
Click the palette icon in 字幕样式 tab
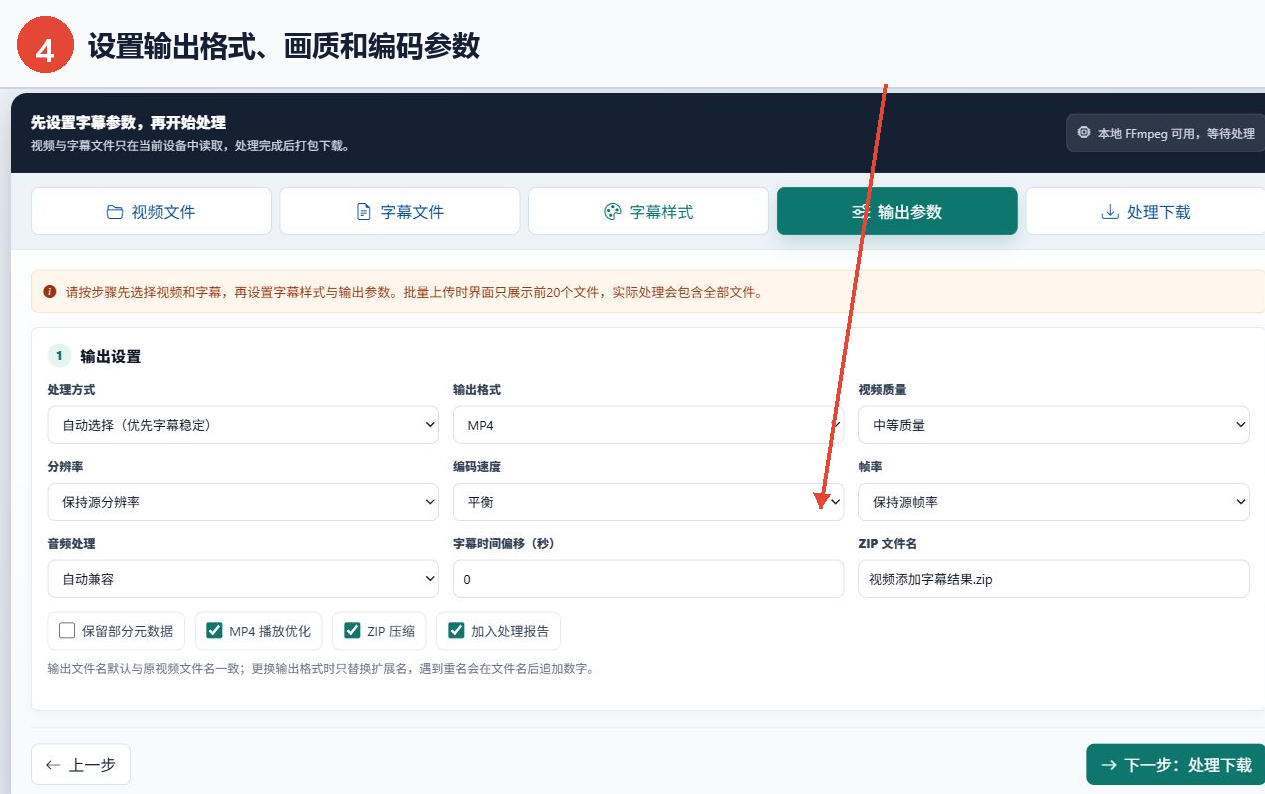(x=612, y=212)
